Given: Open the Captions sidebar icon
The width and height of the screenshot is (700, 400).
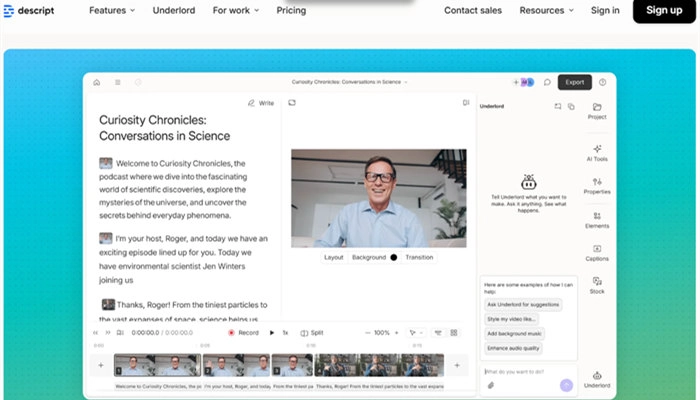Looking at the screenshot, I should tap(597, 252).
